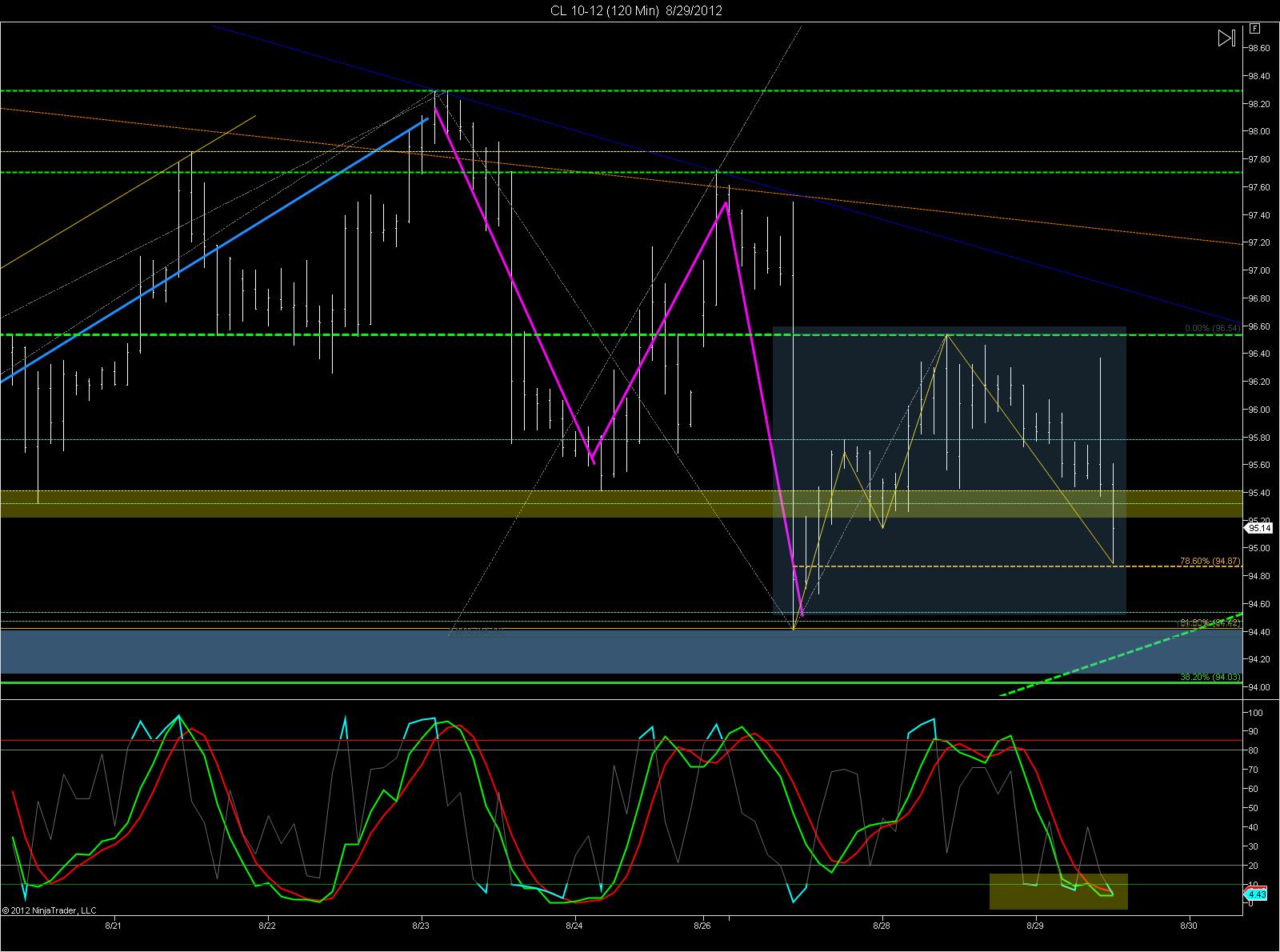The image size is (1280, 952).
Task: Select the yellow highlight box in stochastic panel
Action: (1058, 890)
